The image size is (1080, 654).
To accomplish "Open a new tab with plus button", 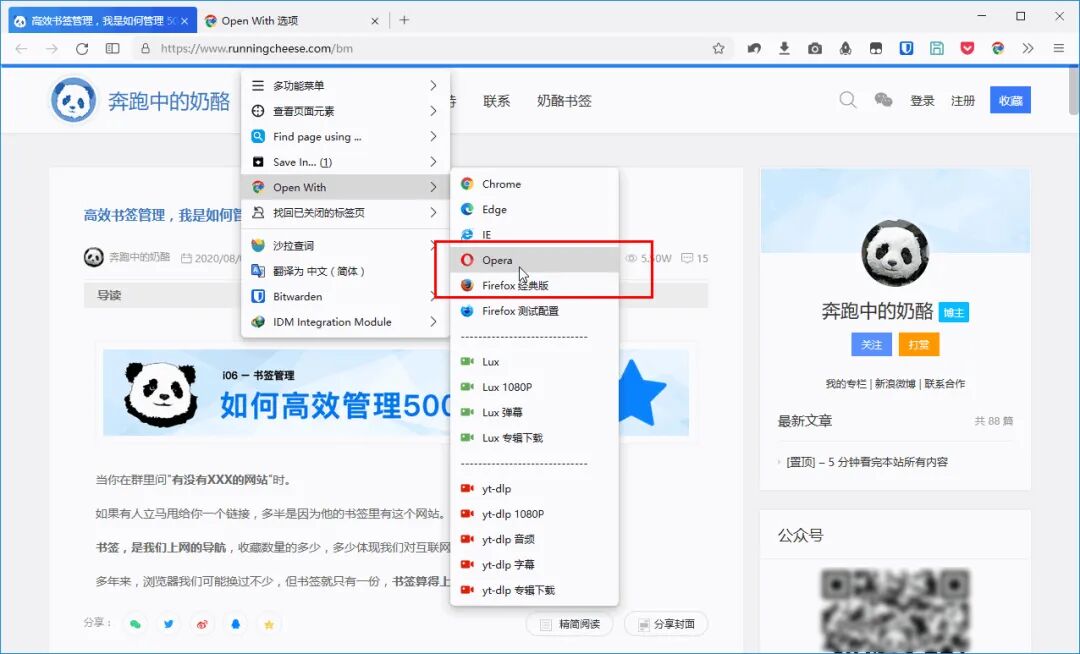I will (404, 21).
